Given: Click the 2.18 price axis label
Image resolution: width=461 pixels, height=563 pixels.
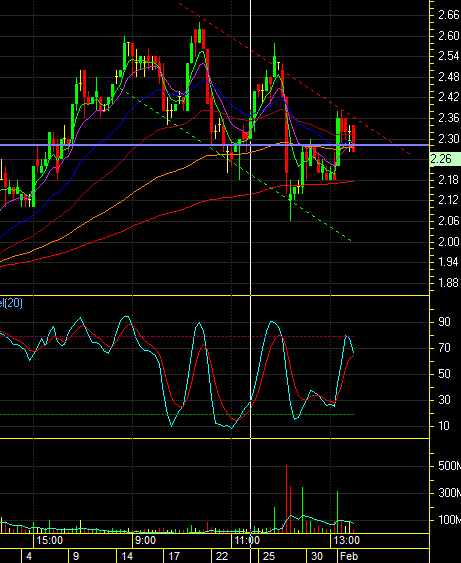Looking at the screenshot, I should click(449, 180).
